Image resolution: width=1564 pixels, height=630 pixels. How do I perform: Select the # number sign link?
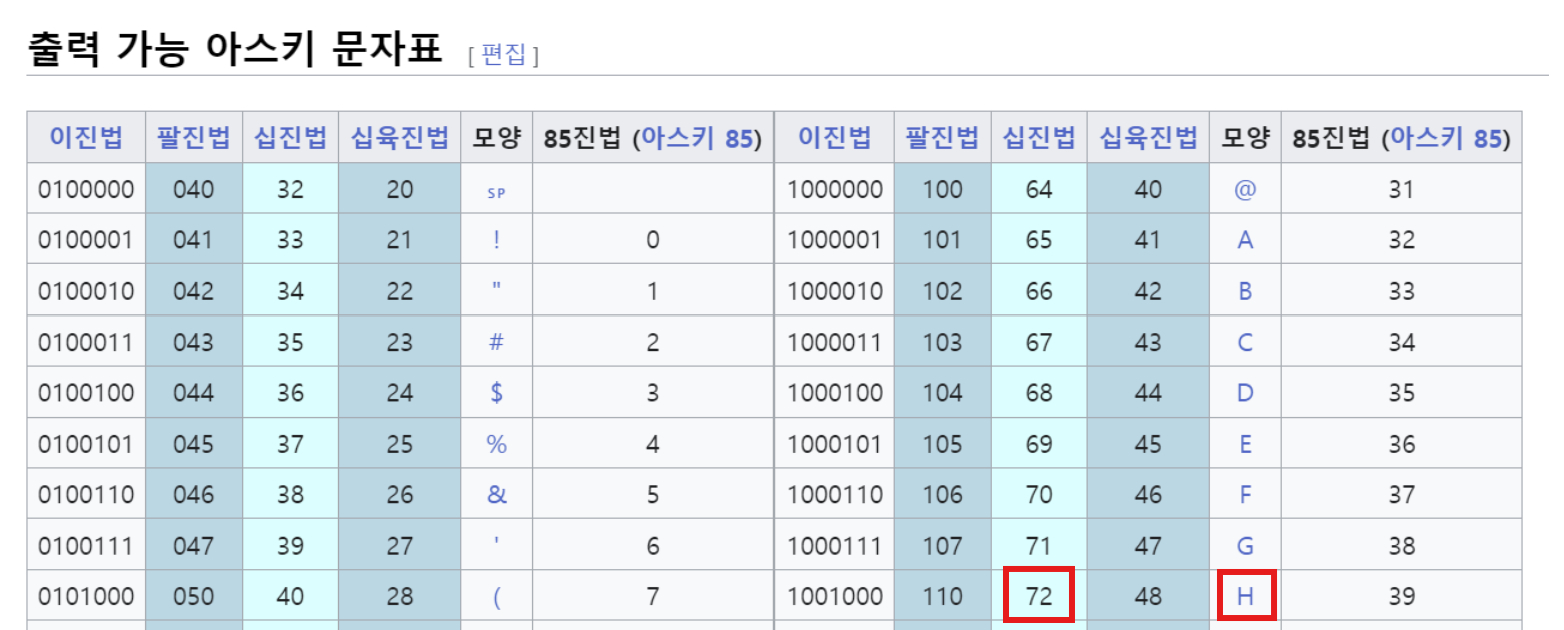click(x=496, y=343)
